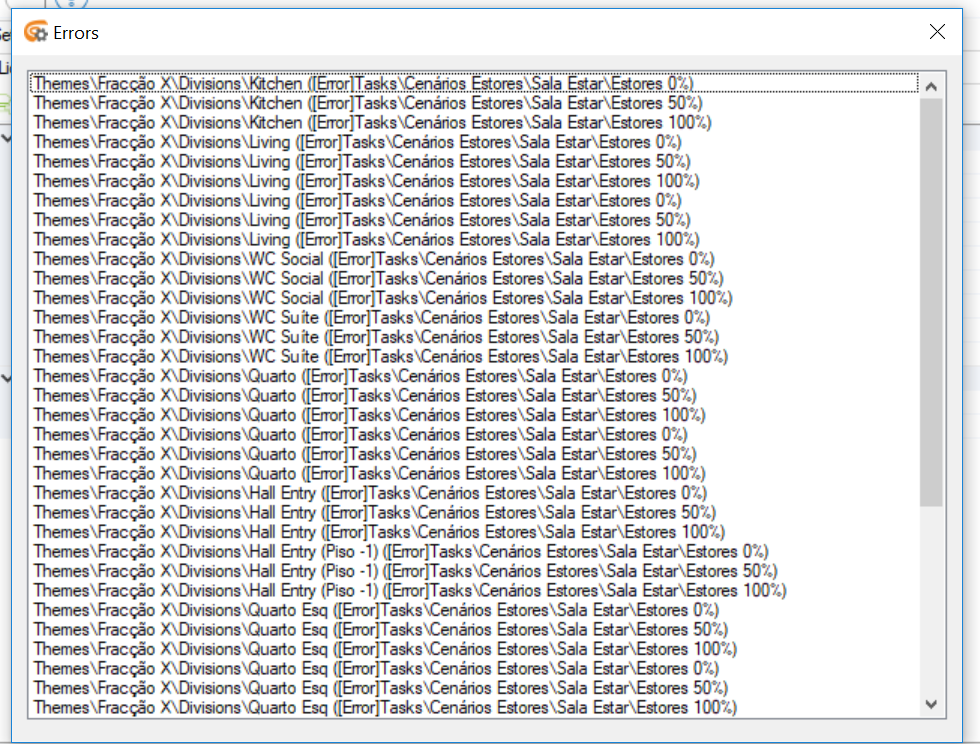Click the Errors dialog application icon
This screenshot has width=980, height=744.
click(x=35, y=32)
